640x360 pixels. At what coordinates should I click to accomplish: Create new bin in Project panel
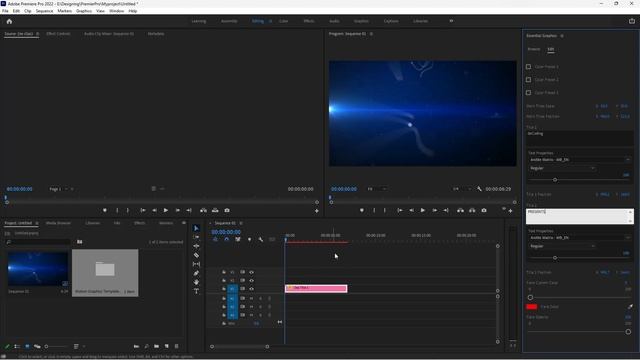click(x=157, y=346)
